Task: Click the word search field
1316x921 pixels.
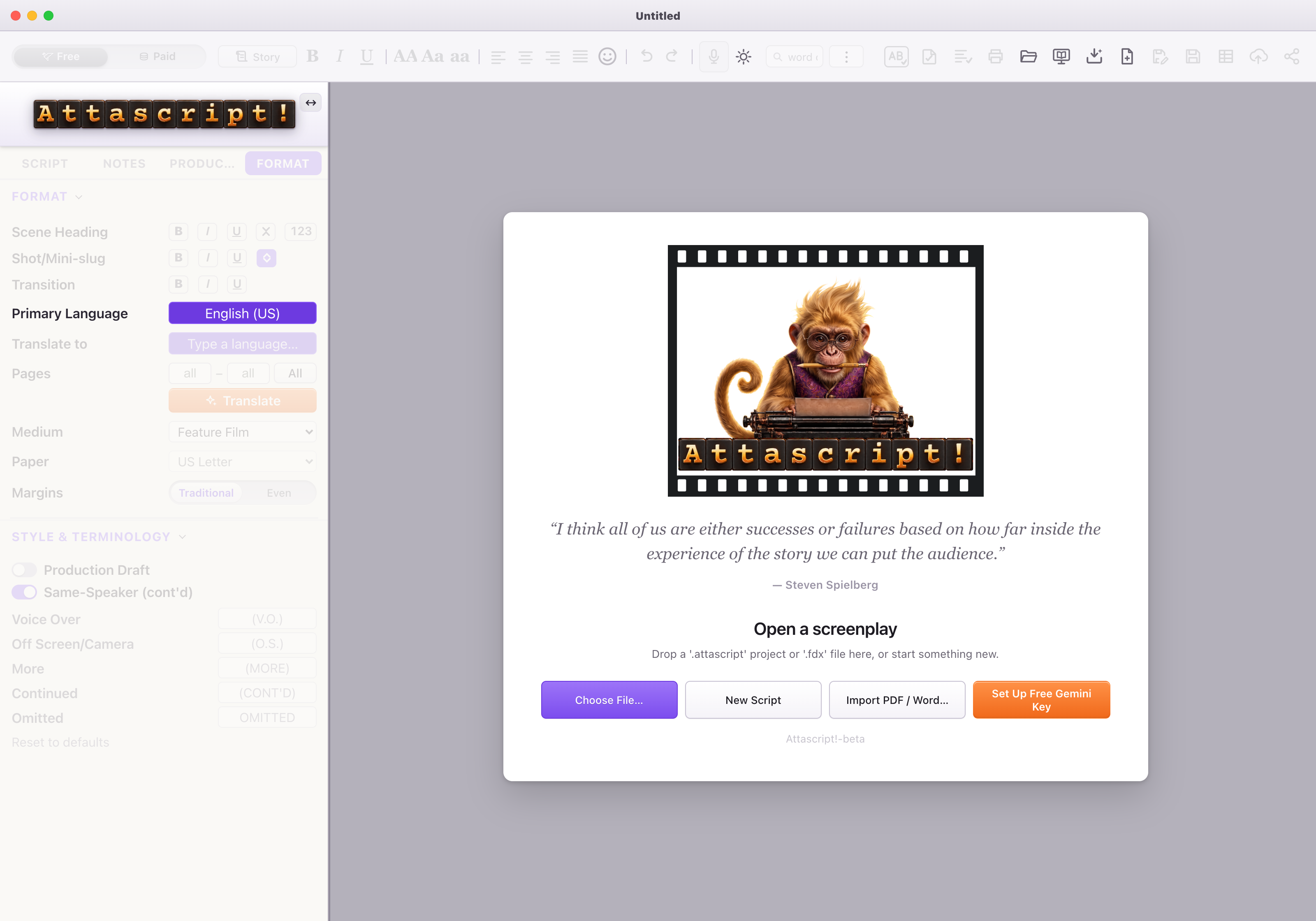Action: (x=795, y=56)
